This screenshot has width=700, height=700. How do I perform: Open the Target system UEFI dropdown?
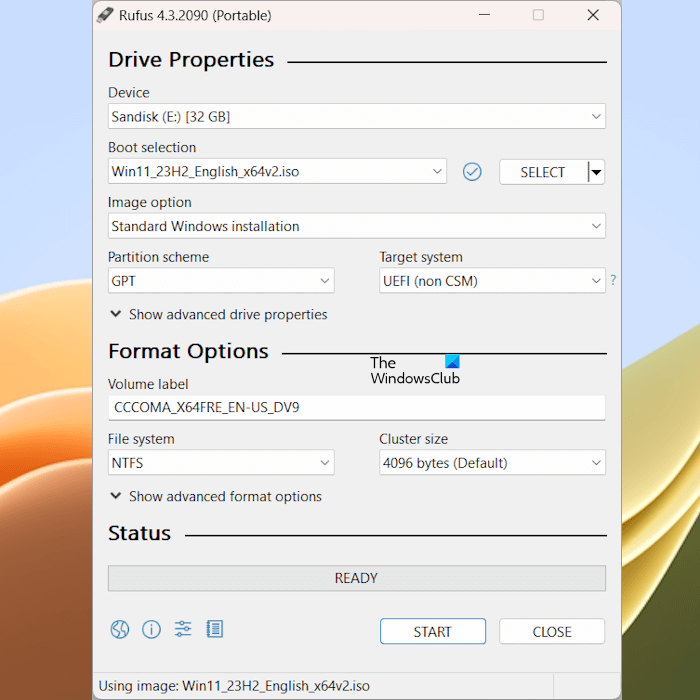coord(492,281)
